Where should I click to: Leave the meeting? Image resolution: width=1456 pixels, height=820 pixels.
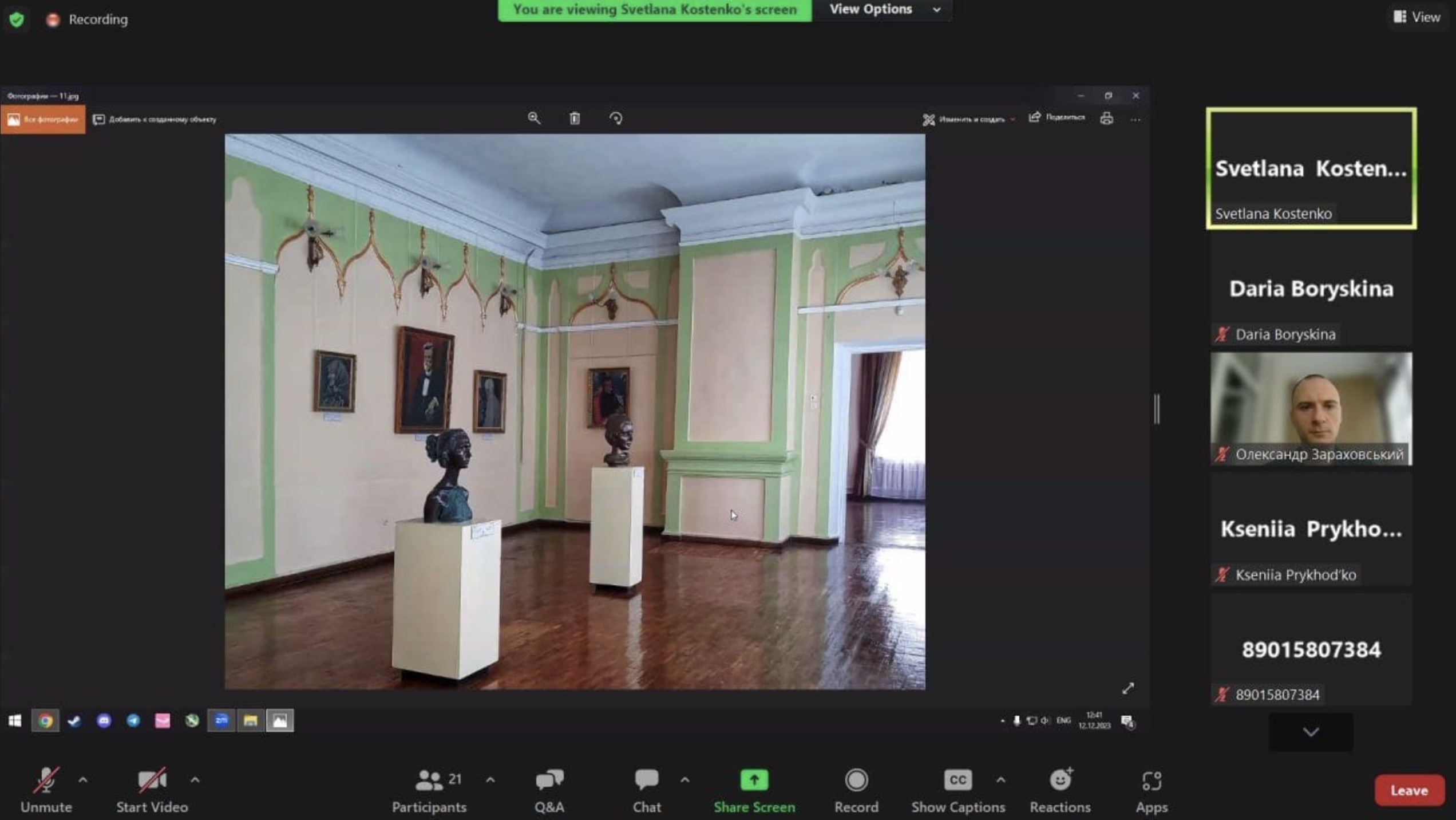coord(1409,790)
